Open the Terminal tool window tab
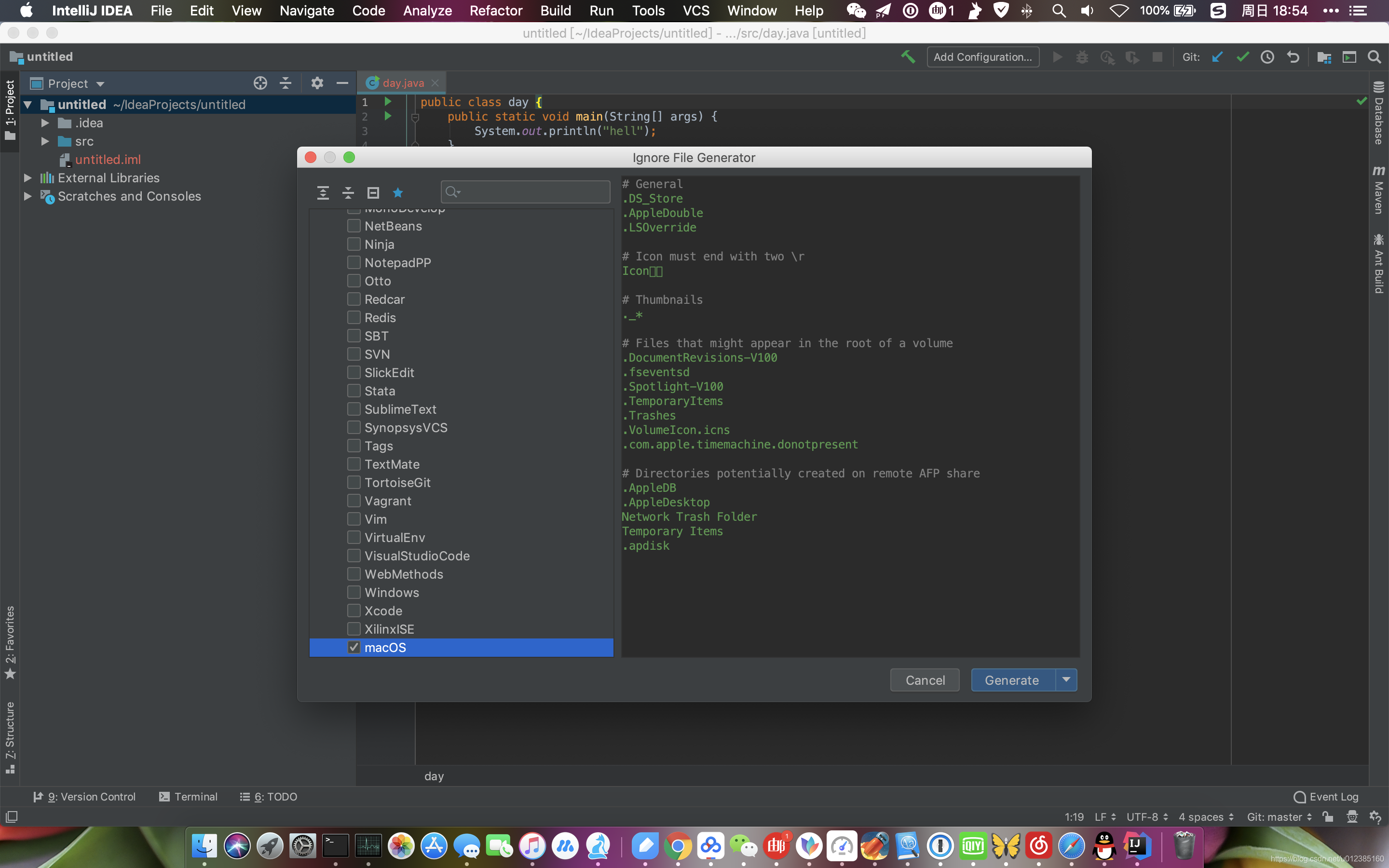 click(x=188, y=797)
